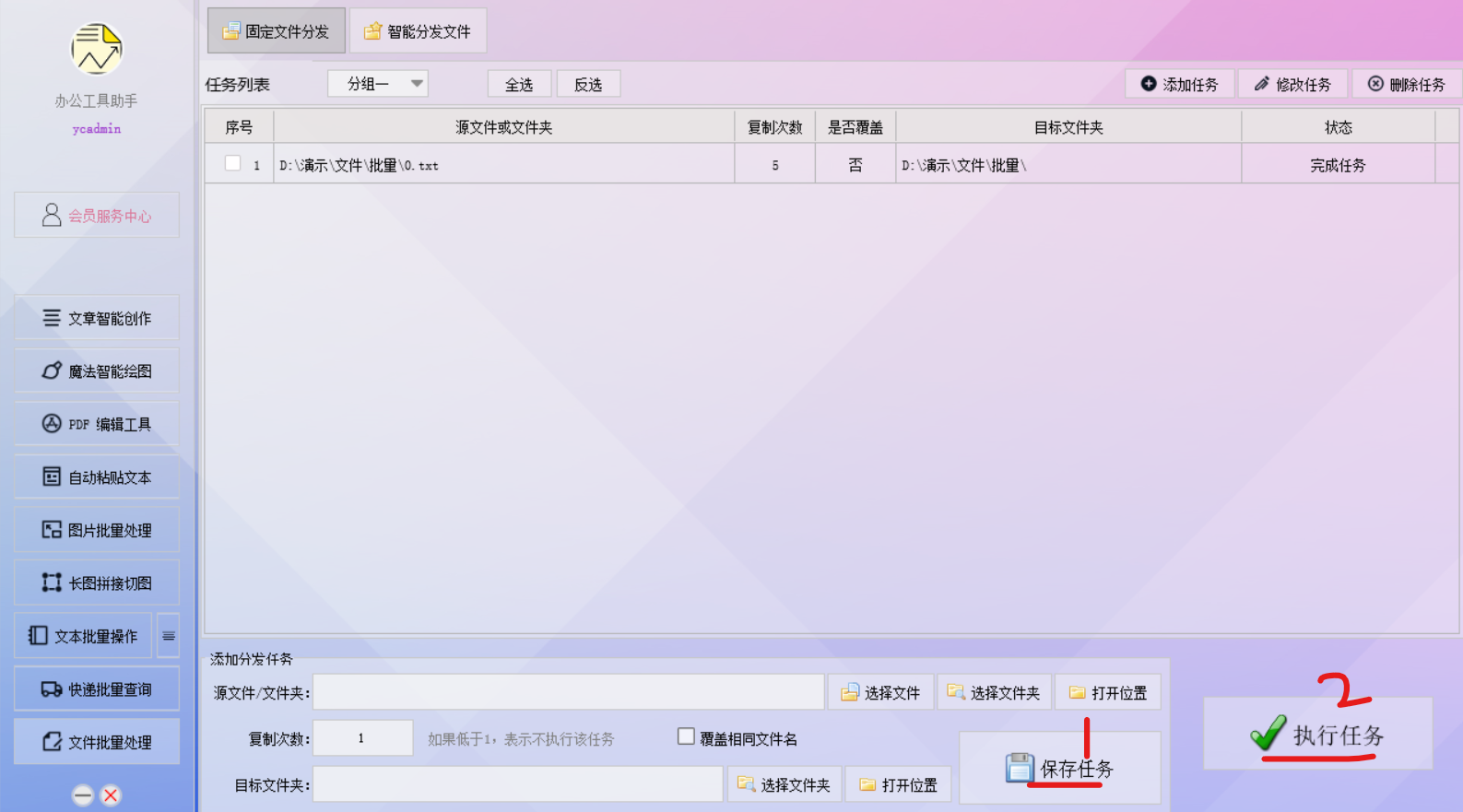This screenshot has height=812, width=1463.
Task: Open 文件批量处理 tool
Action: (x=97, y=742)
